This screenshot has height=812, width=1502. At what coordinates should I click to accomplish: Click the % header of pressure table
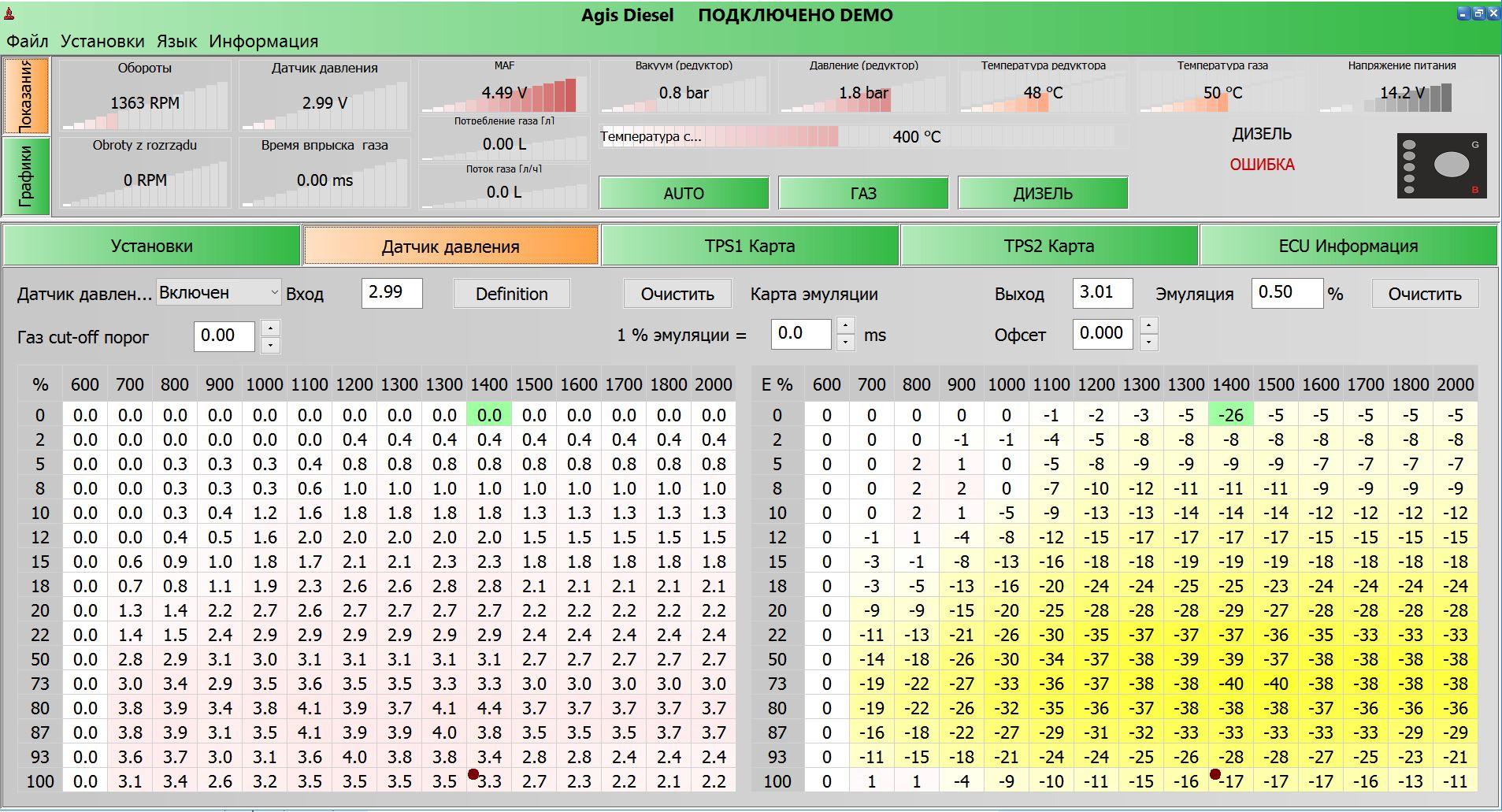click(40, 384)
